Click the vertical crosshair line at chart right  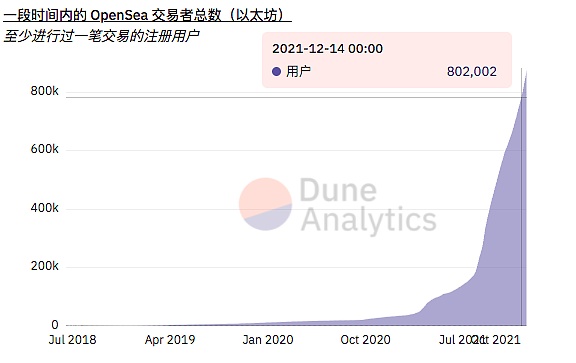[x=521, y=197]
